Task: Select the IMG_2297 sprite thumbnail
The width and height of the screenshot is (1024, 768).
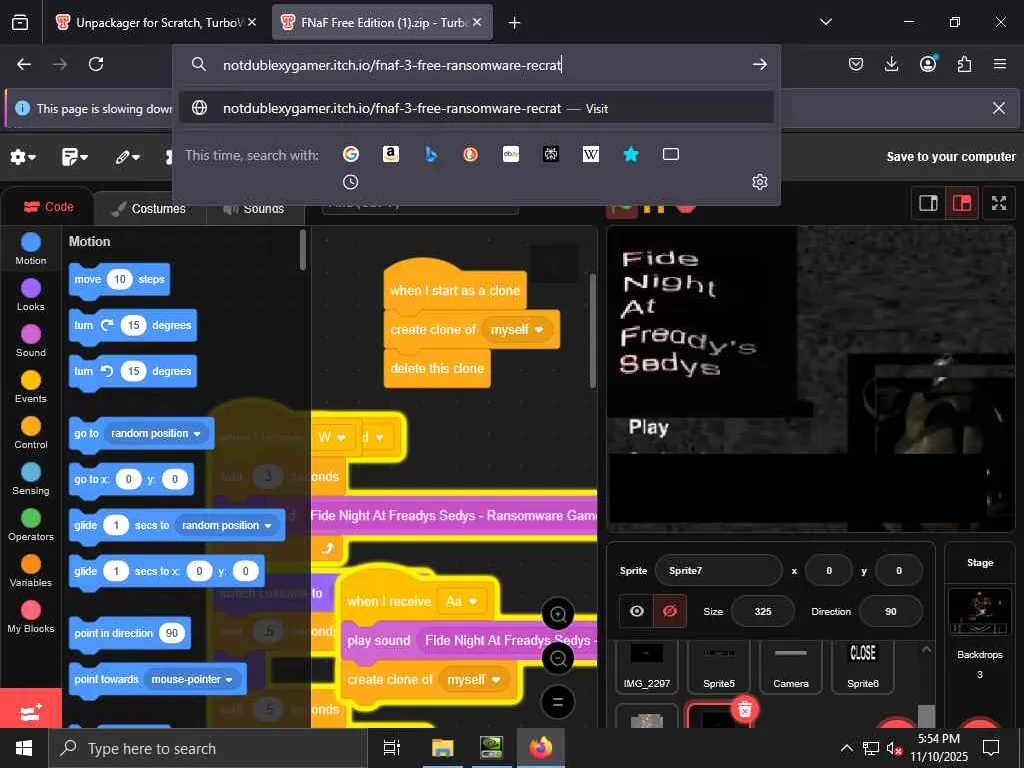Action: pos(647,665)
